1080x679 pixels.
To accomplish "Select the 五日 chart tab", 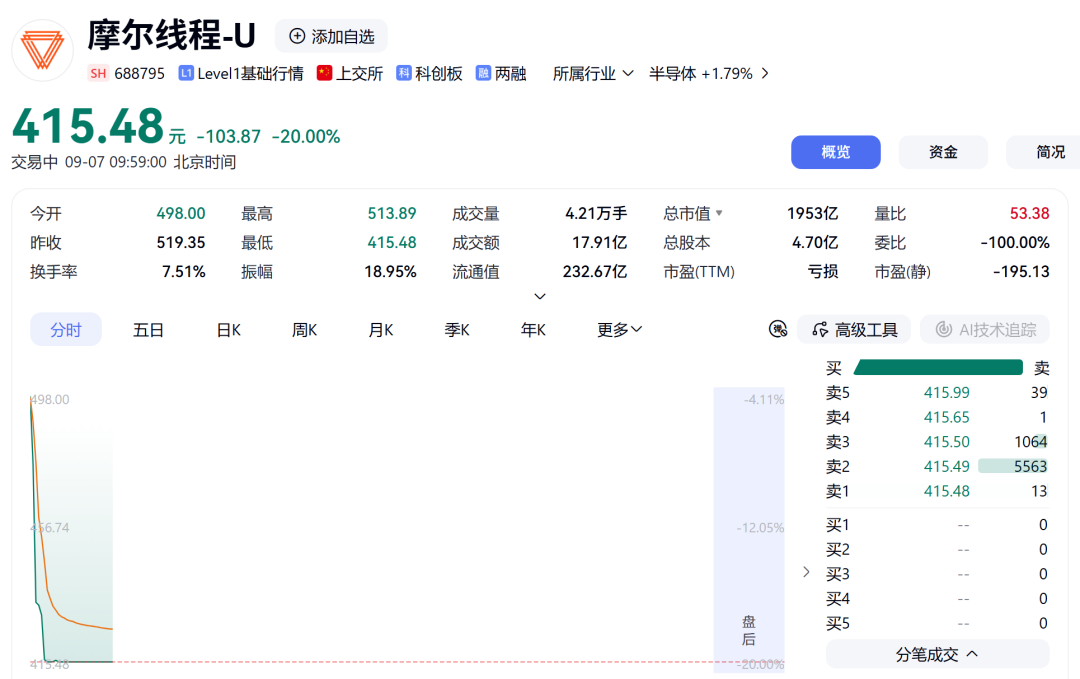I will (148, 330).
